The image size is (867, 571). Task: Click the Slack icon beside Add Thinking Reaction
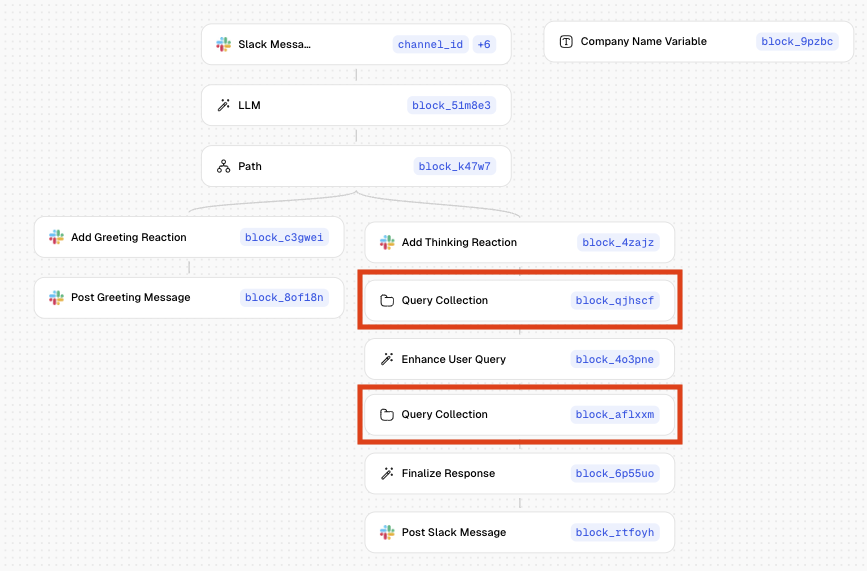tap(387, 242)
